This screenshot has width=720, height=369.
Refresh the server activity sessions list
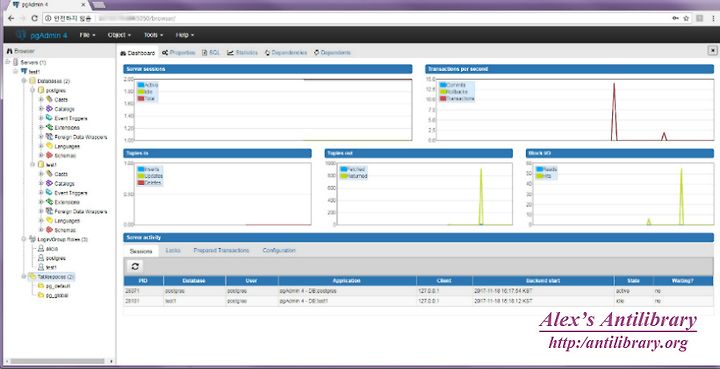(x=135, y=266)
